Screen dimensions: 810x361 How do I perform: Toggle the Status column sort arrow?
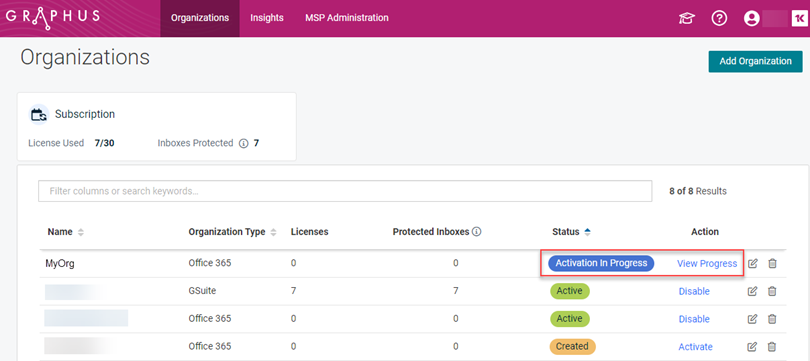pos(587,232)
